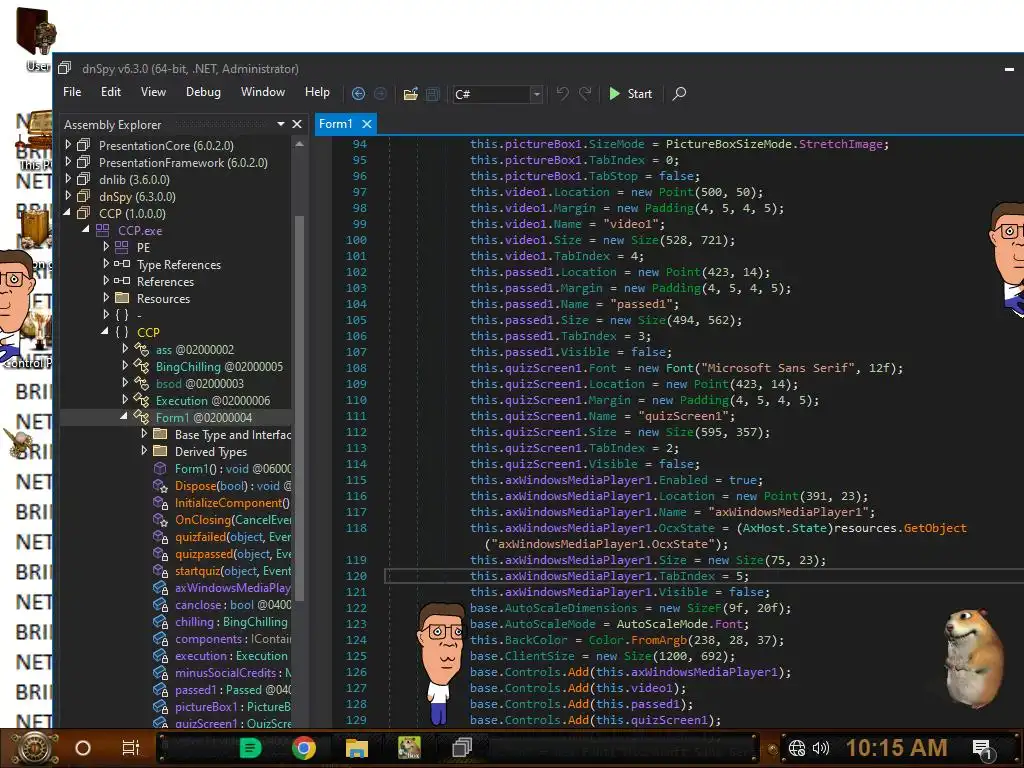Screen dimensions: 1024x768
Task: Open Google Chrome from the taskbar
Action: tap(304, 748)
